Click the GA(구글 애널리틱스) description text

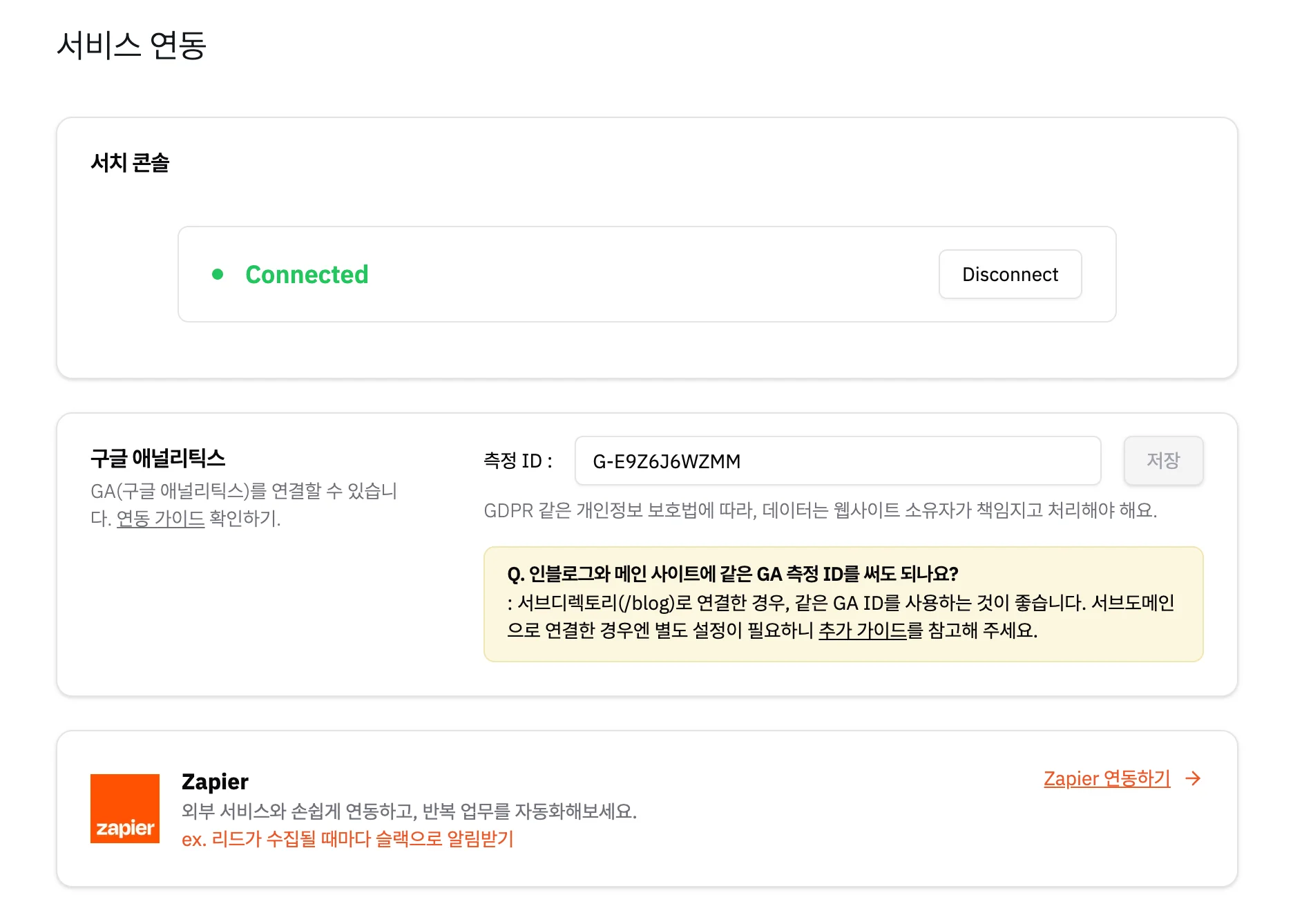click(244, 491)
